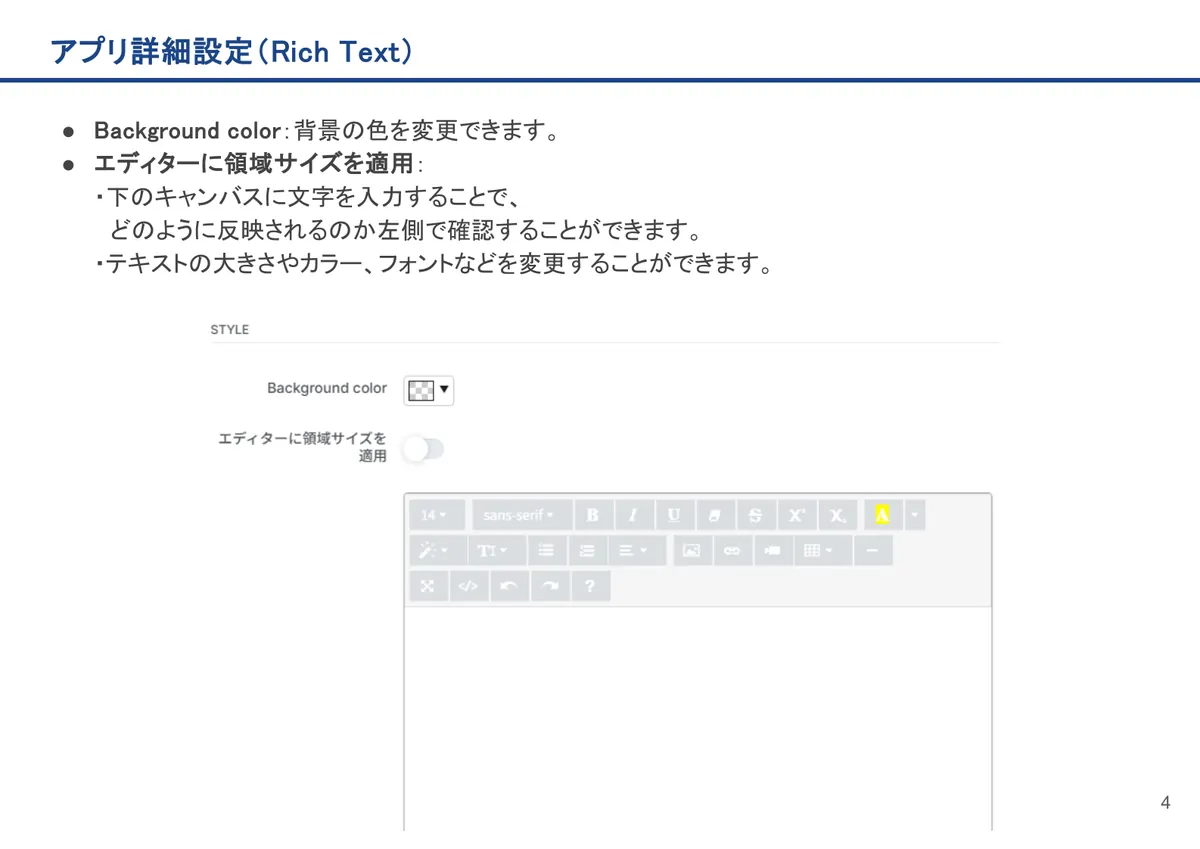
Task: Toggle bold formatting in the editor
Action: pyautogui.click(x=593, y=515)
